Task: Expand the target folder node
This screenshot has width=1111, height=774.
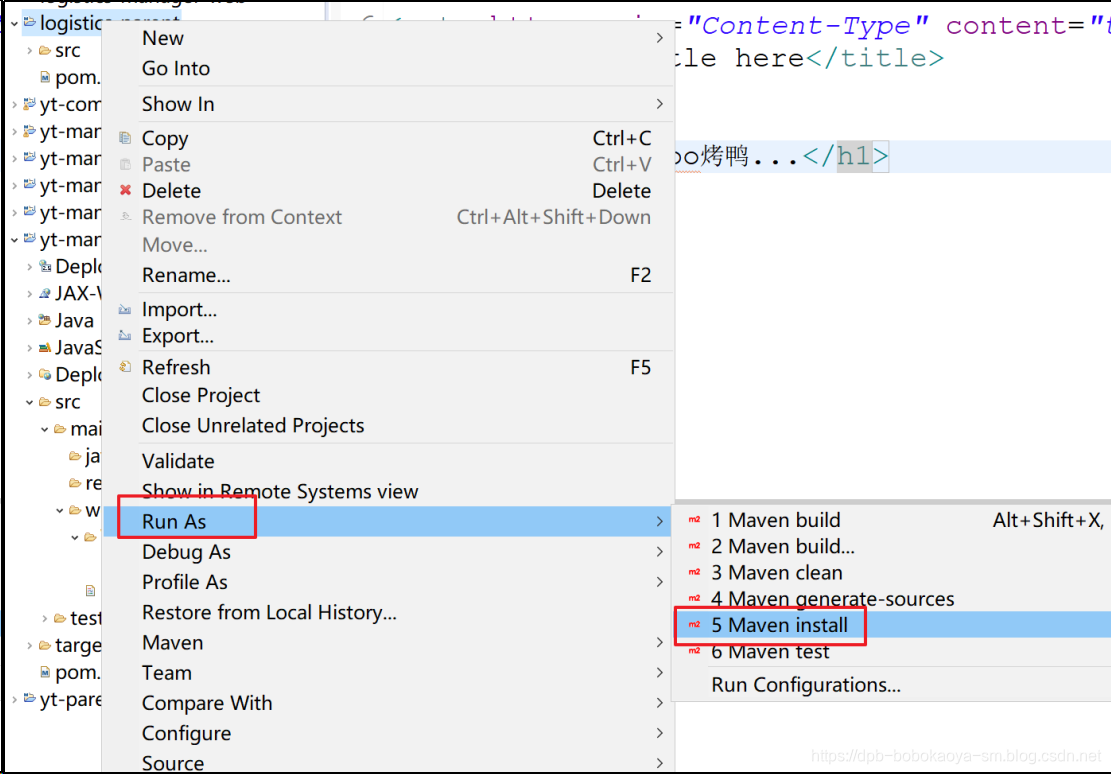Action: (29, 646)
